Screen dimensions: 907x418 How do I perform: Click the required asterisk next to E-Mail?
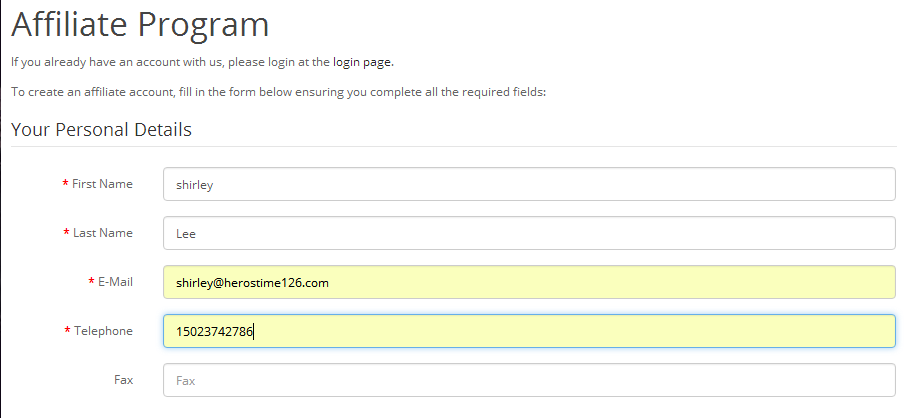[x=91, y=282]
